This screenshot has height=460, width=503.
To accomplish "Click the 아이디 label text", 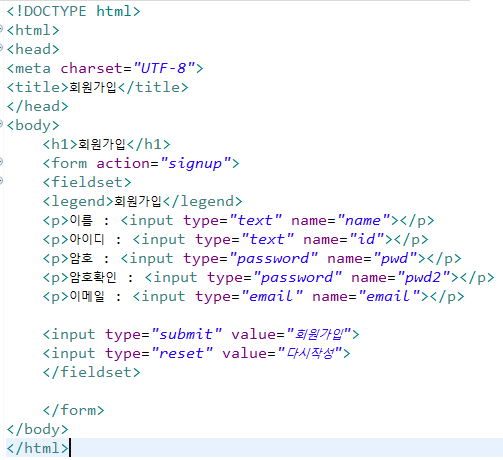I will point(87,239).
